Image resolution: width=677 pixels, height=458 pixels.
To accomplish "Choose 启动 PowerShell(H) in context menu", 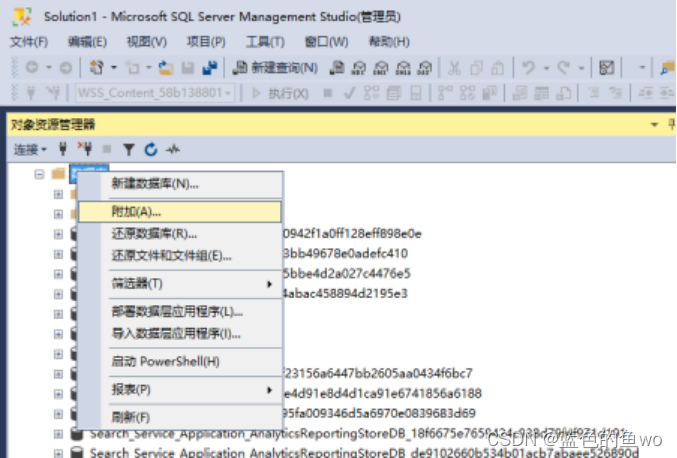I will pos(180,361).
